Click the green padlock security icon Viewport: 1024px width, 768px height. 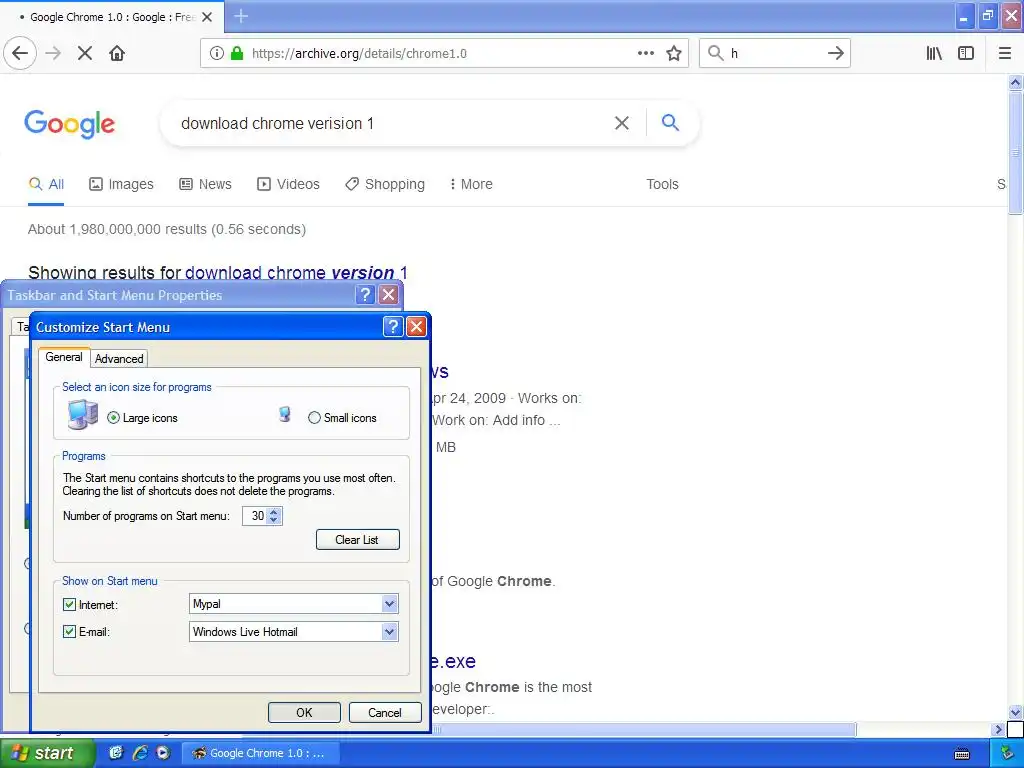pos(237,53)
